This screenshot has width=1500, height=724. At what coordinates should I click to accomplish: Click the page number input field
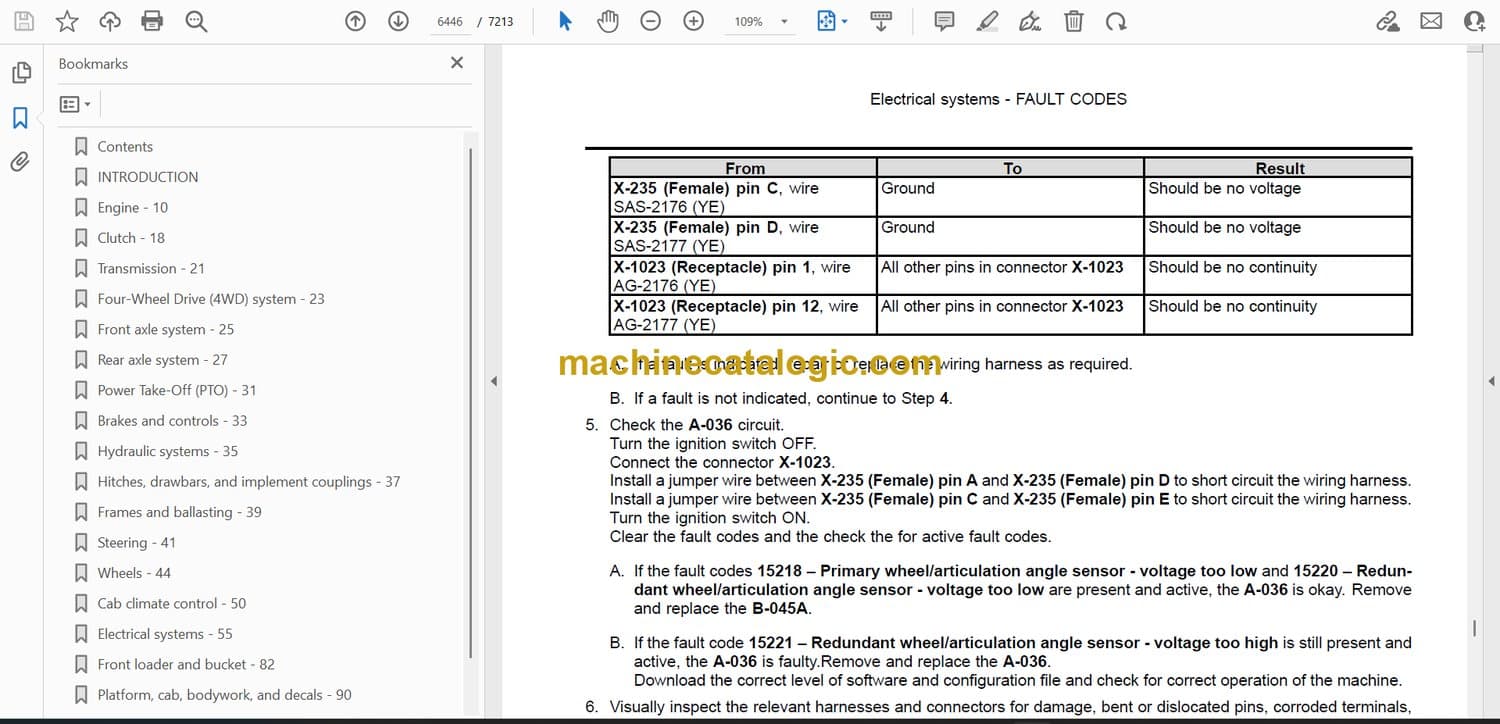450,21
